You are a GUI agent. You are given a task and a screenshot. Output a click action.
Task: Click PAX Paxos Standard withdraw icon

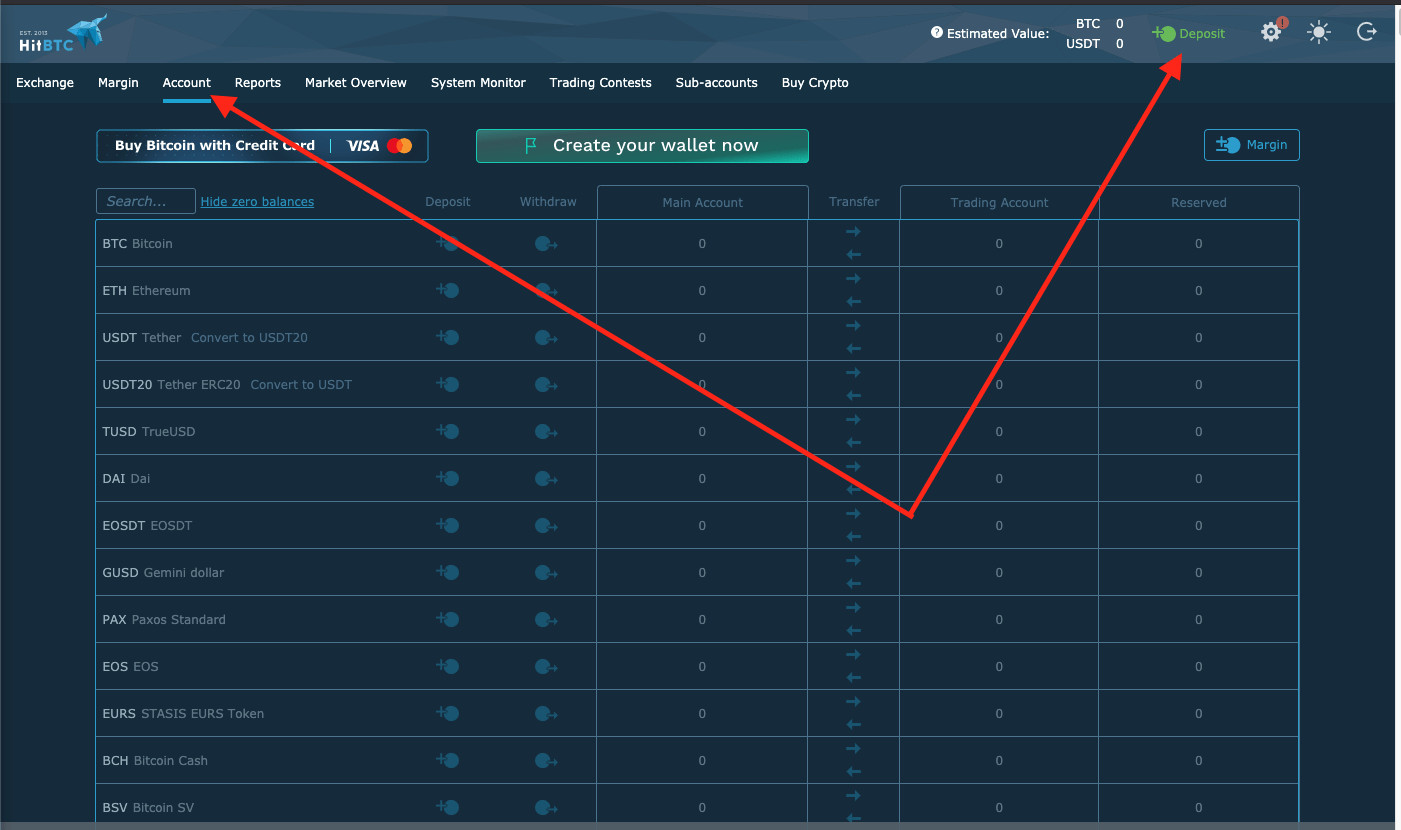pyautogui.click(x=546, y=619)
